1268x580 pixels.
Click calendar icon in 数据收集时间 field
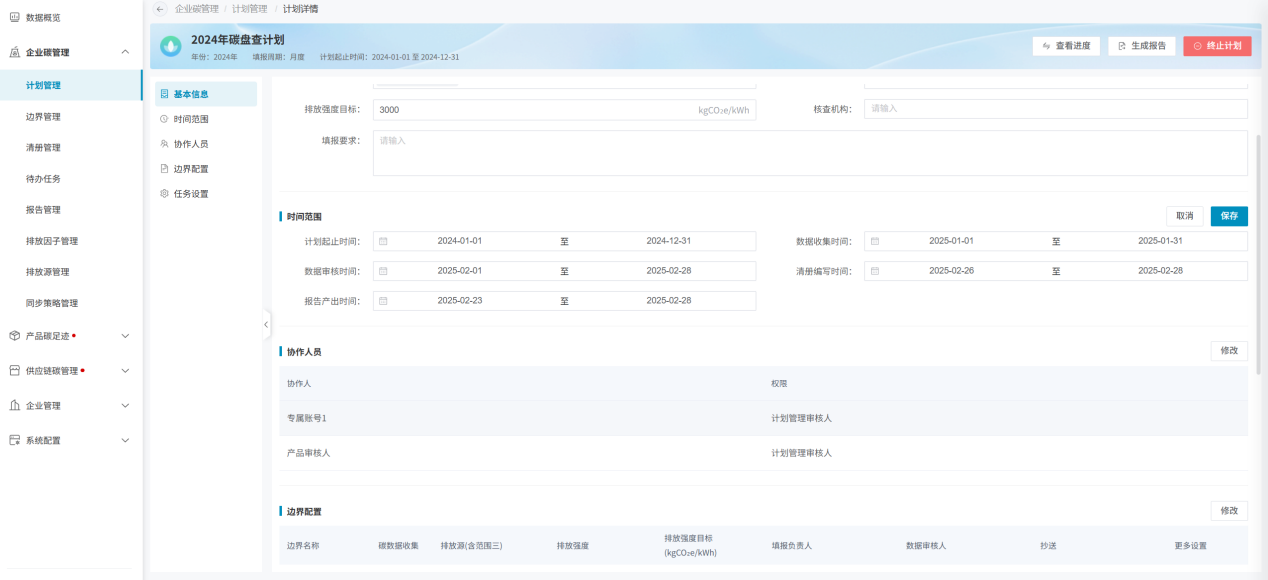875,241
